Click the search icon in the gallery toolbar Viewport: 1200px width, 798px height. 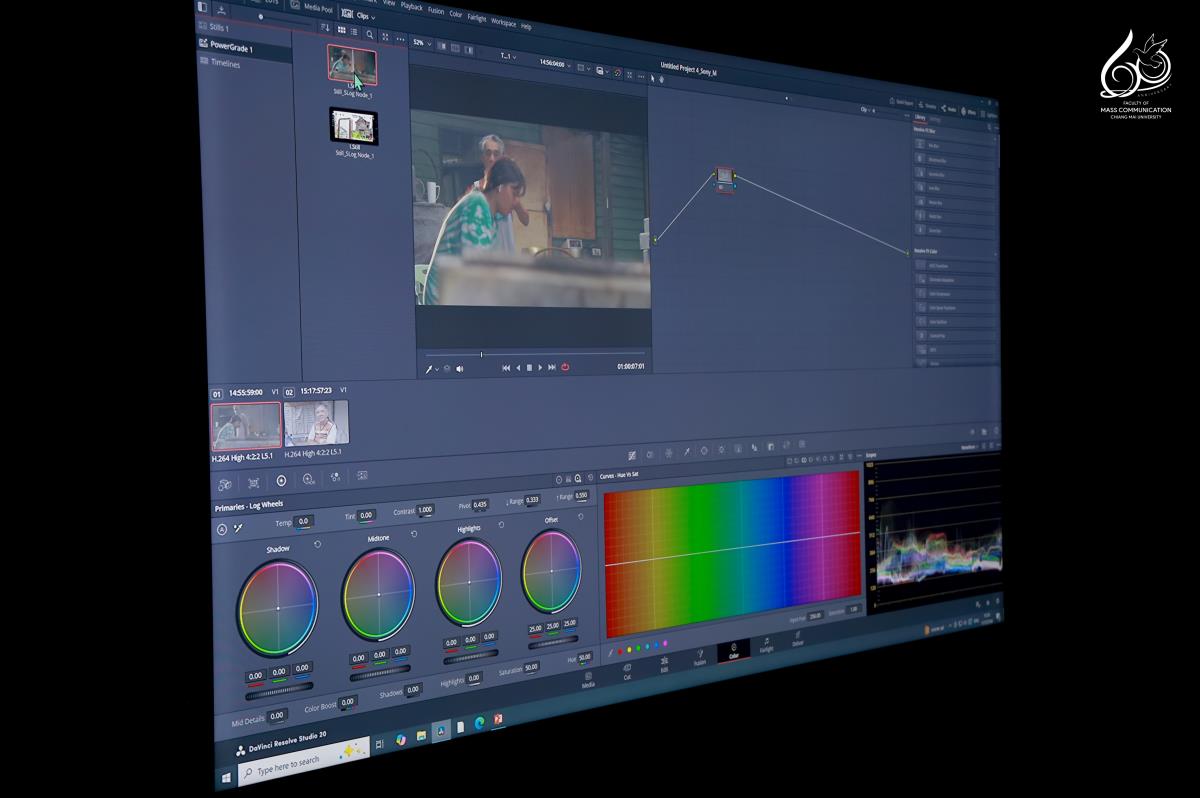(x=370, y=34)
